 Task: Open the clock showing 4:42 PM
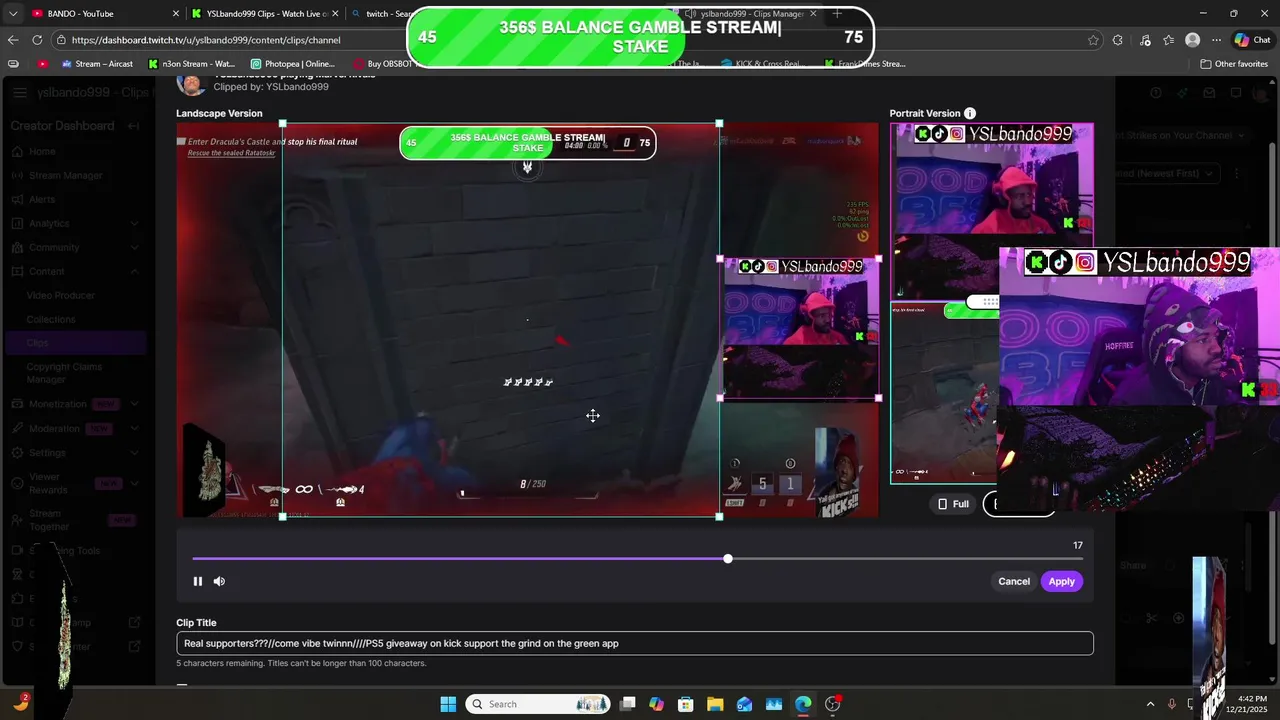pyautogui.click(x=1249, y=704)
